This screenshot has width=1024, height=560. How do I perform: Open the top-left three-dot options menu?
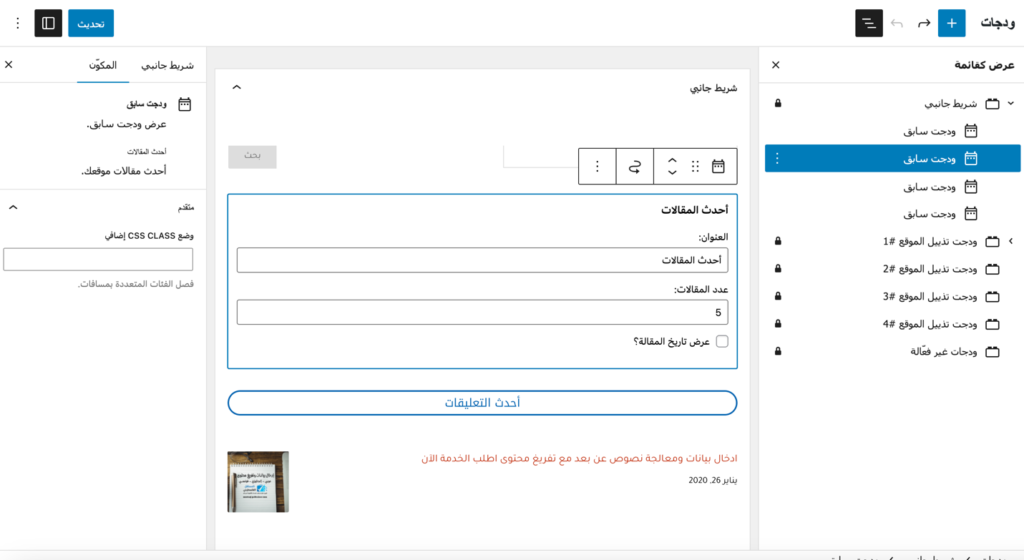[18, 23]
